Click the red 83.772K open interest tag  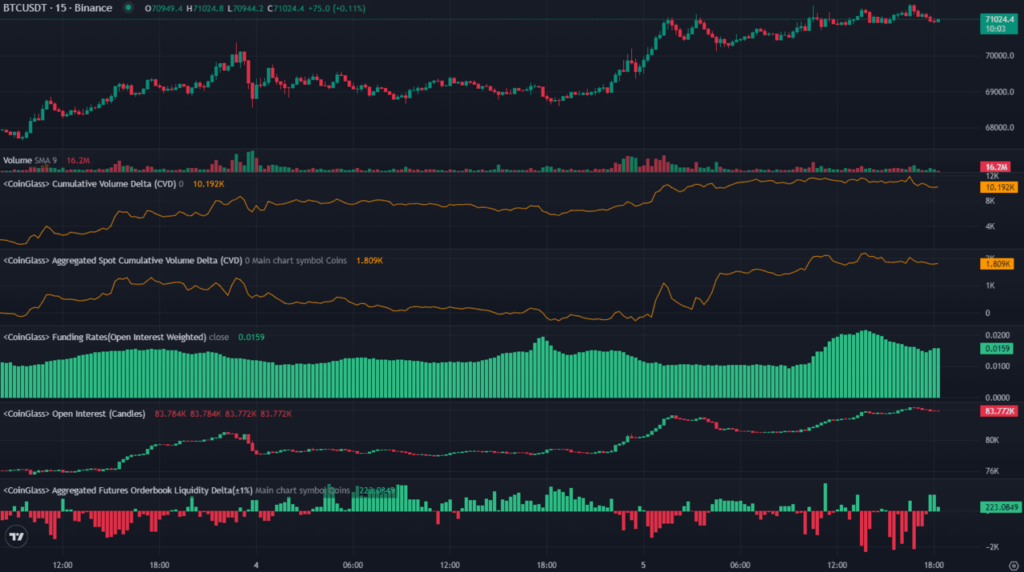click(x=999, y=411)
